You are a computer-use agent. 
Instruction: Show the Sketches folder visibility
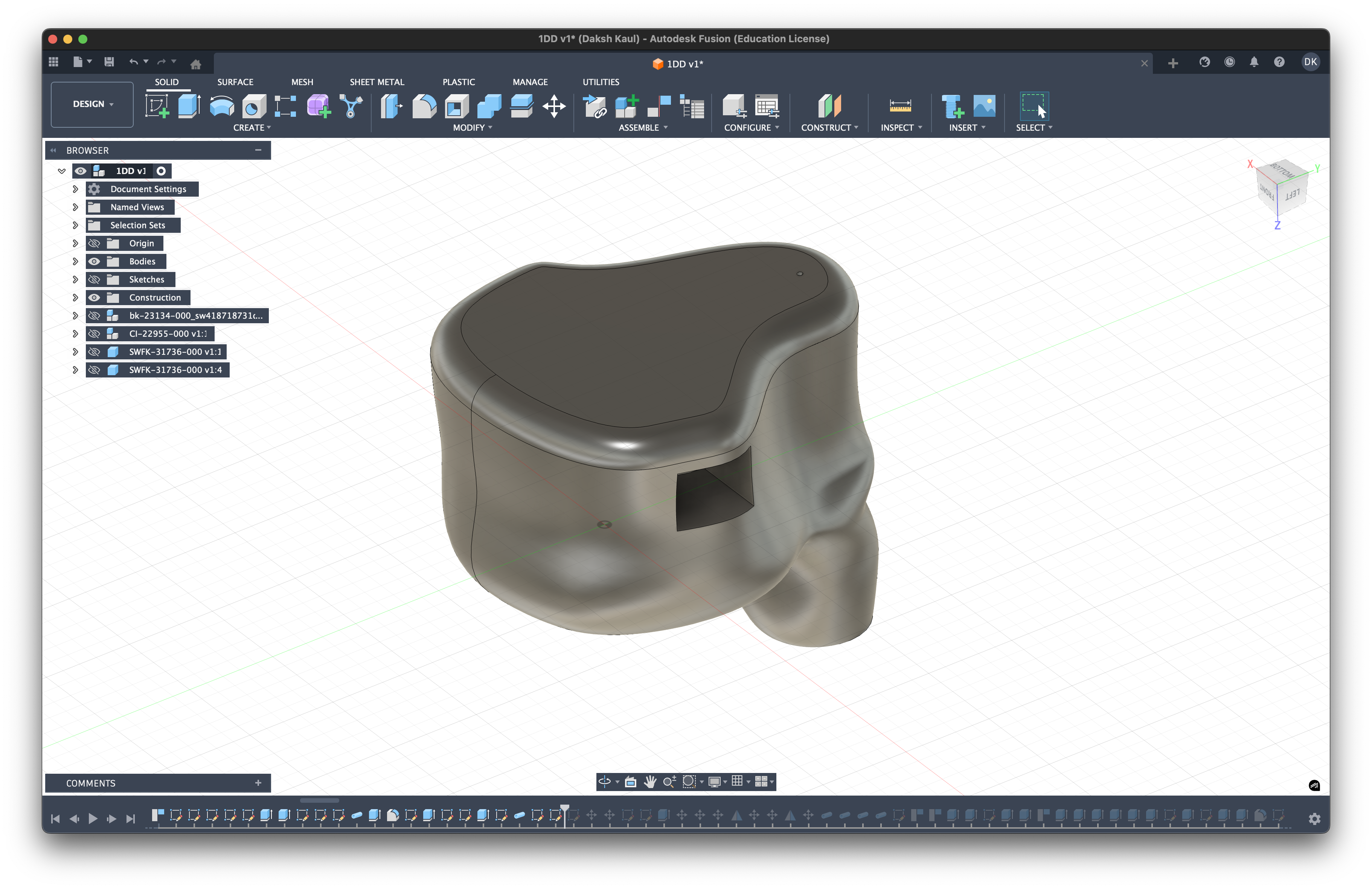pos(95,279)
